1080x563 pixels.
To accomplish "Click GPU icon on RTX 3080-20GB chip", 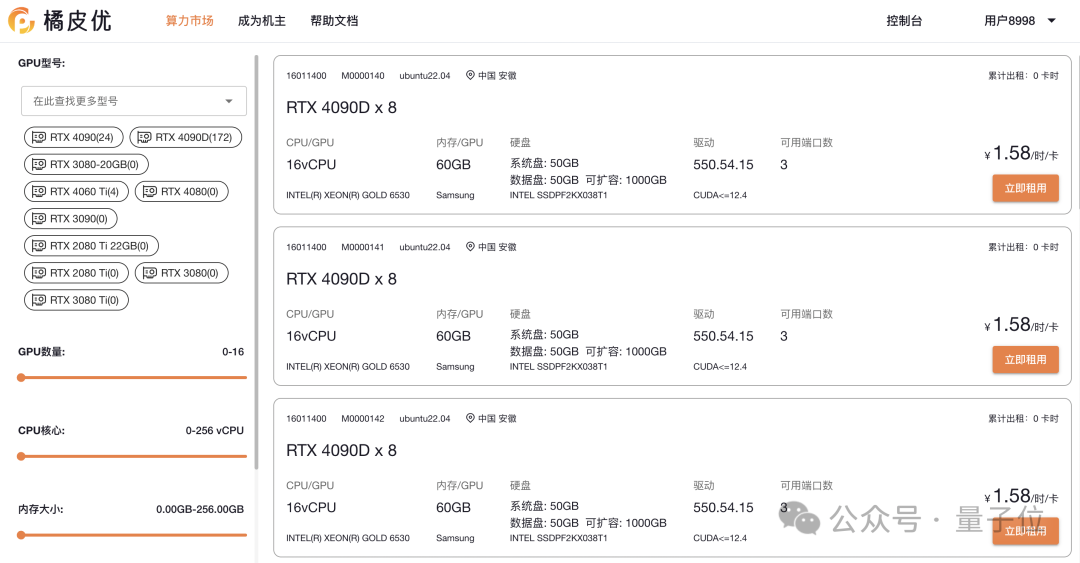I will click(x=39, y=164).
